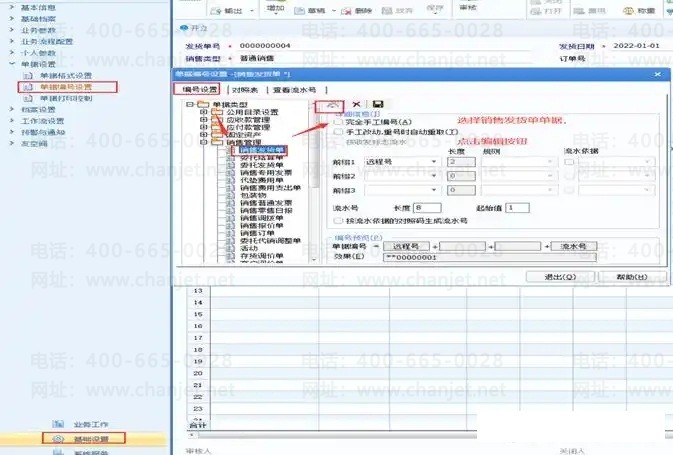Open 单据编号设置 in the sidebar
This screenshot has width=673, height=455.
pyautogui.click(x=66, y=87)
